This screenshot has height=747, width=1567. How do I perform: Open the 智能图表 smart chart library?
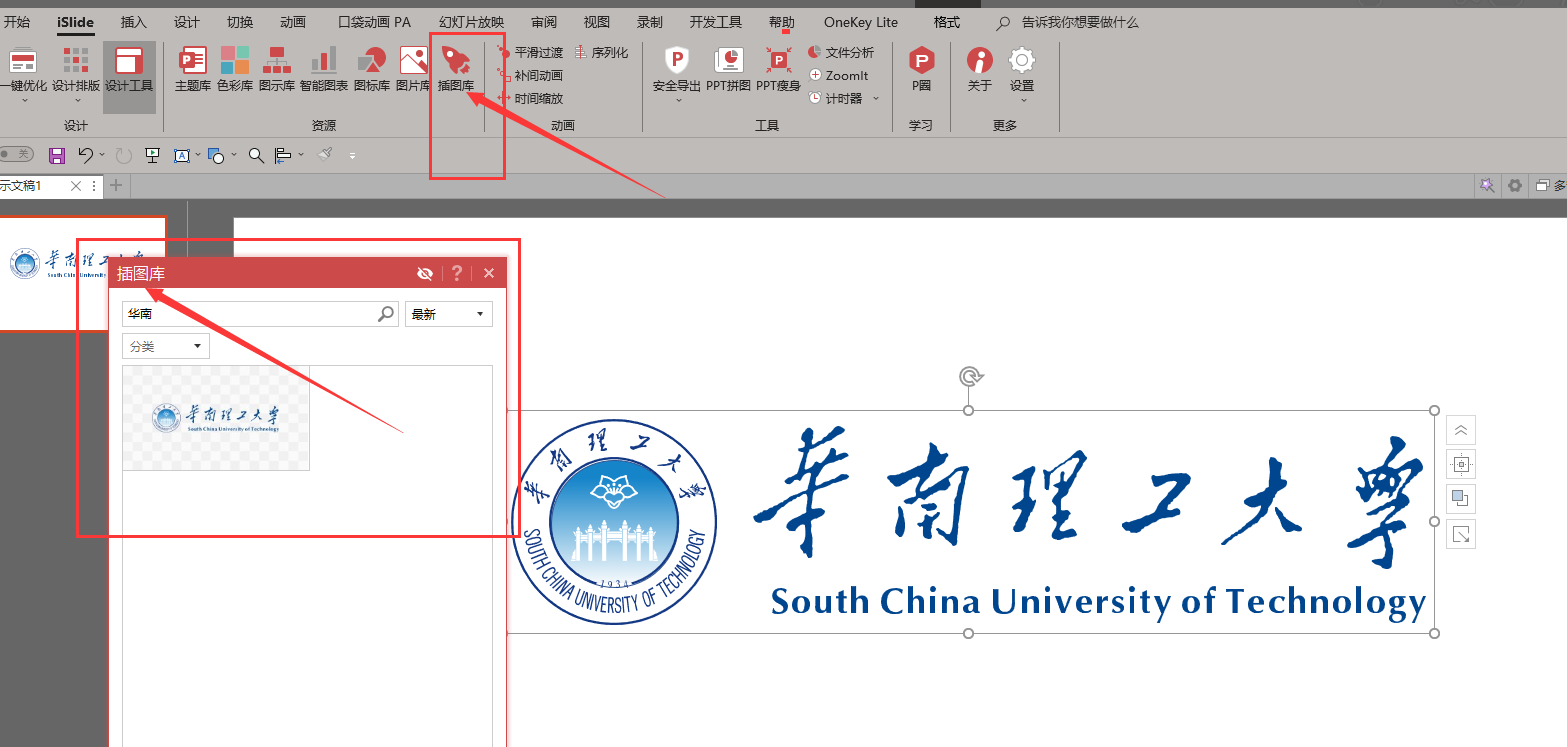324,70
